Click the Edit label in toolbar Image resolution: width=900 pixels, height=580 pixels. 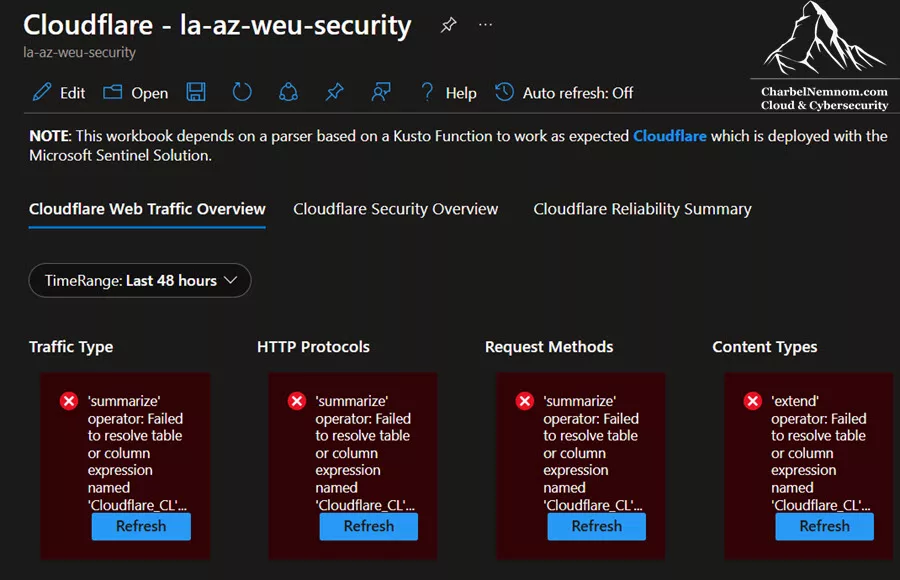(72, 93)
